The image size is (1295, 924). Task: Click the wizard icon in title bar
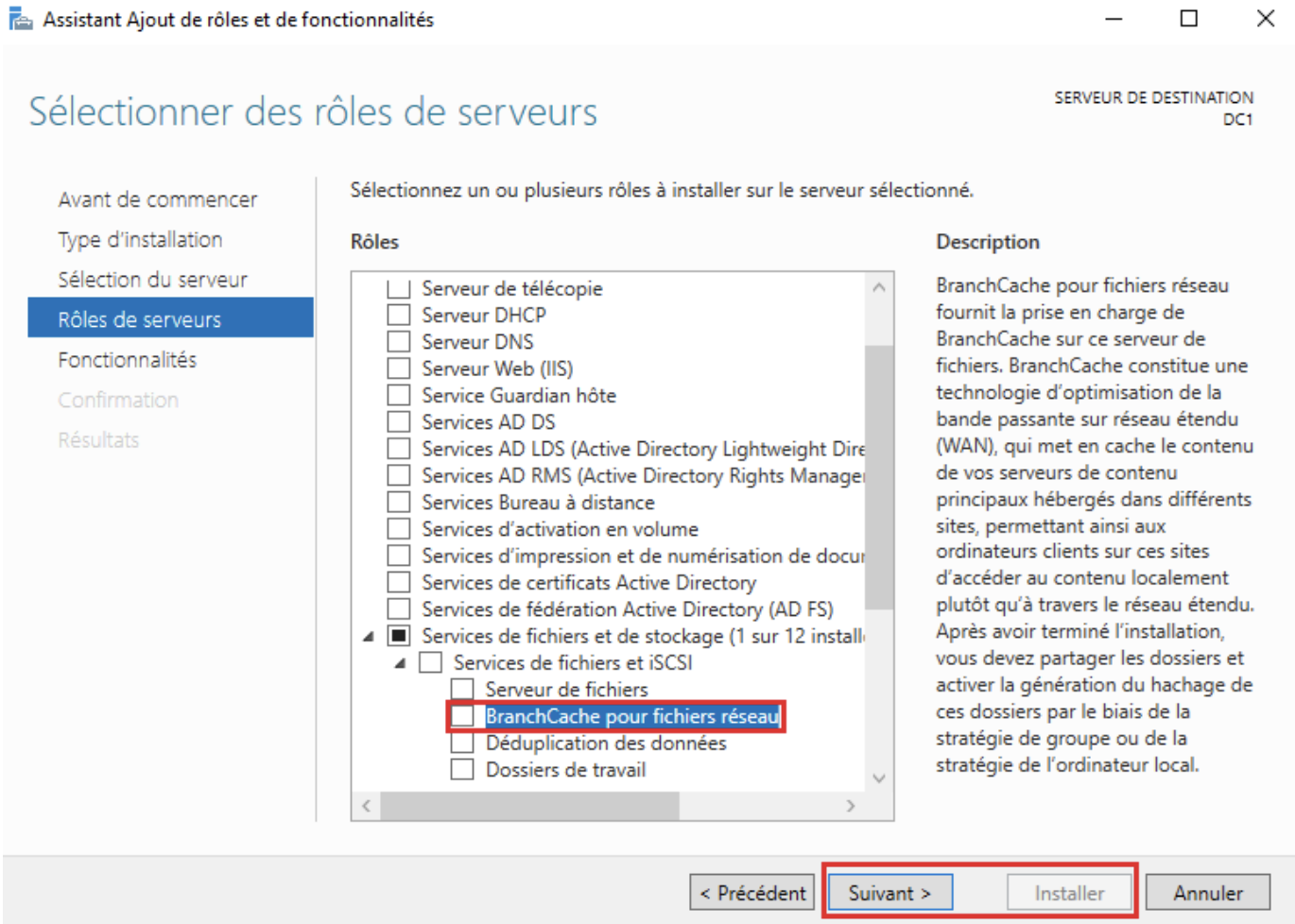click(x=20, y=20)
